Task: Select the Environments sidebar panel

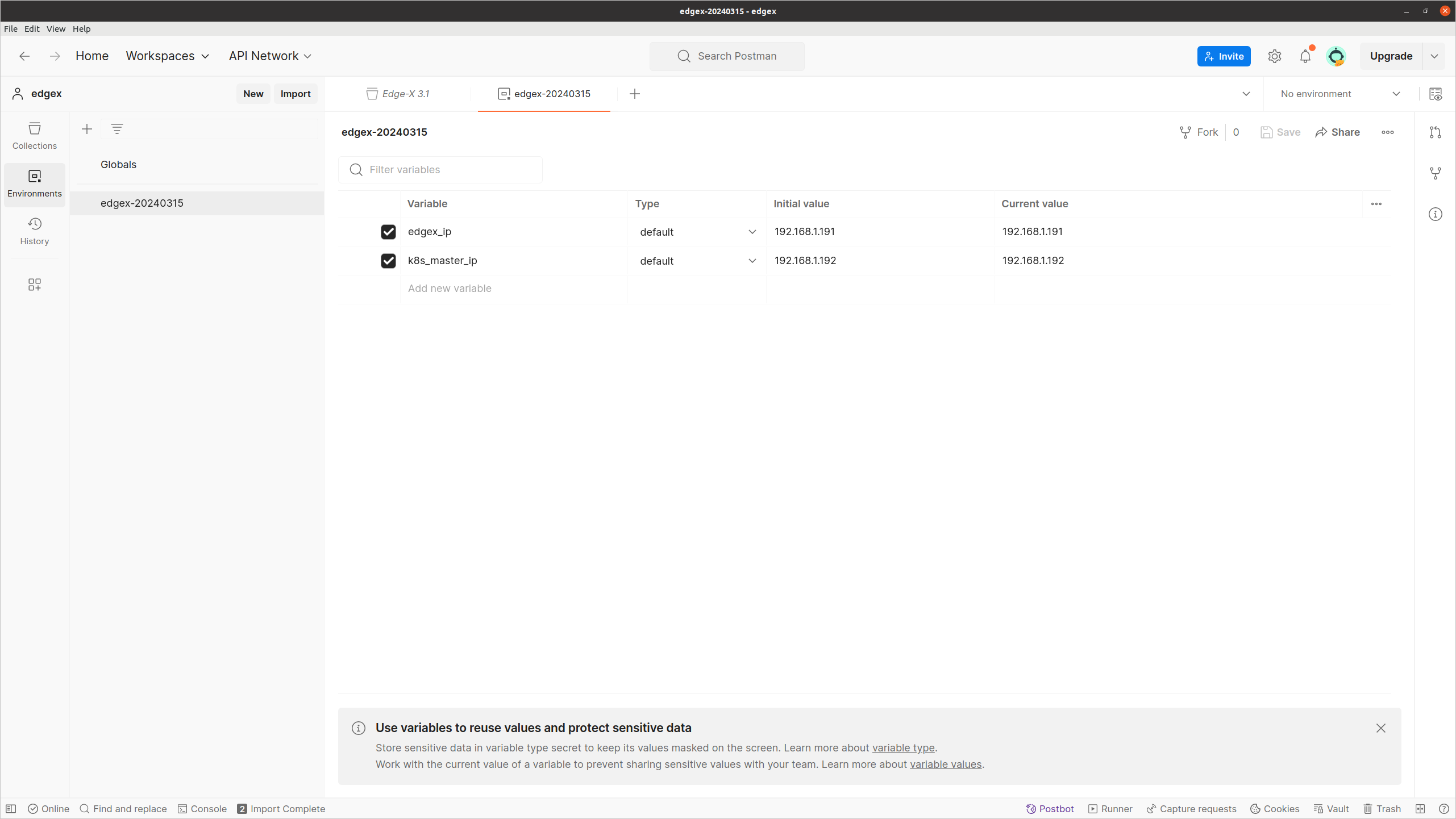Action: point(35,183)
